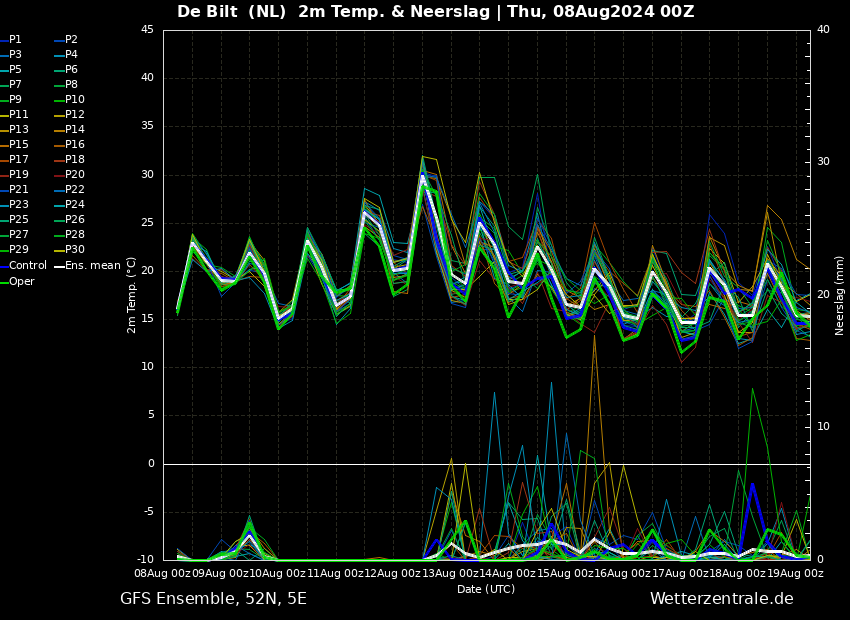Click the GFS Ensemble, 52N, 5E caption

[214, 599]
